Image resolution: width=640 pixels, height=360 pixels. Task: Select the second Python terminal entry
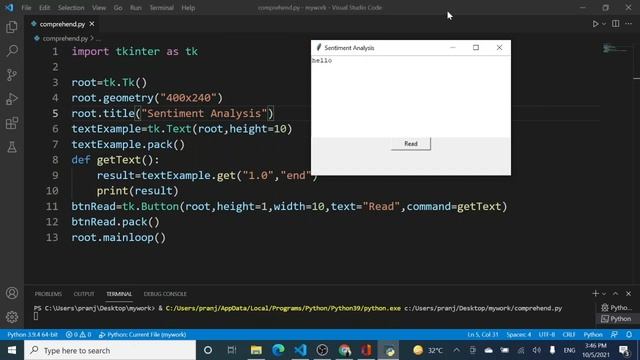pos(616,319)
